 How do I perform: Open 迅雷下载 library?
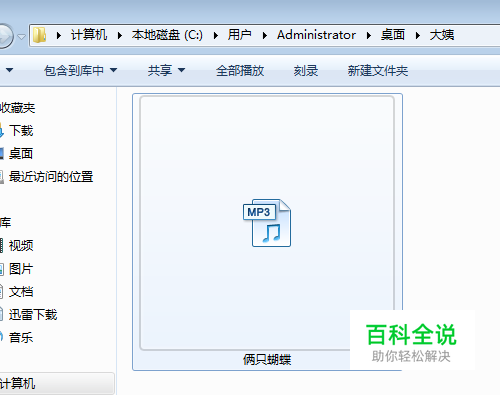[x=33, y=314]
